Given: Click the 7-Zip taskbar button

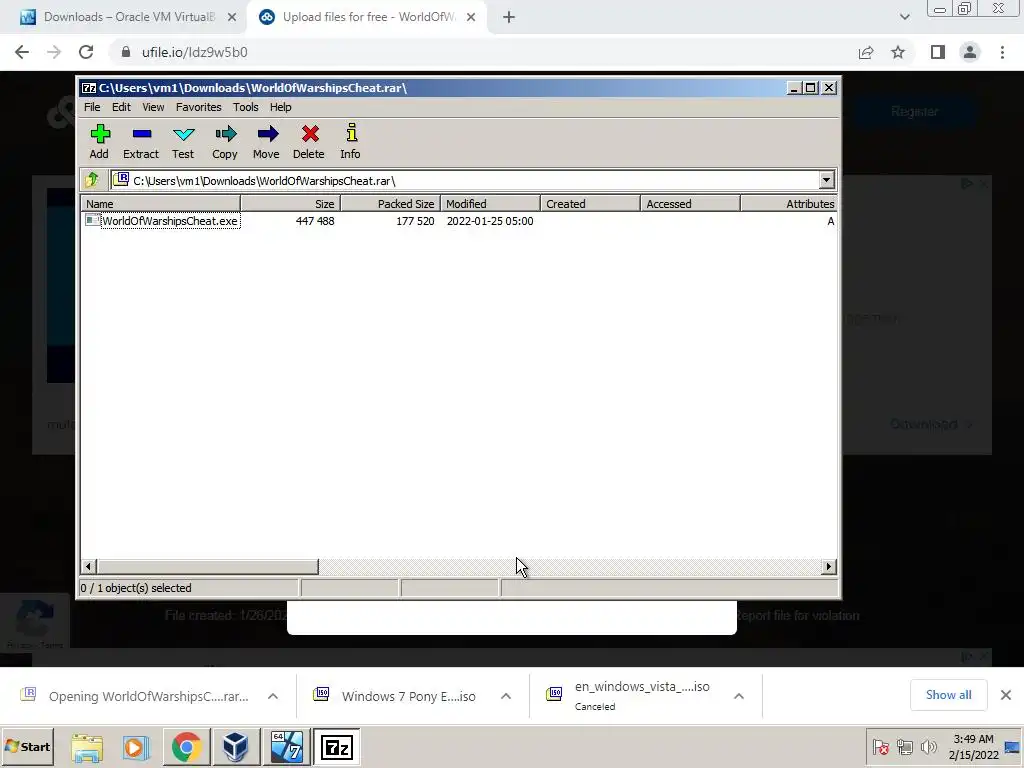Looking at the screenshot, I should [336, 747].
